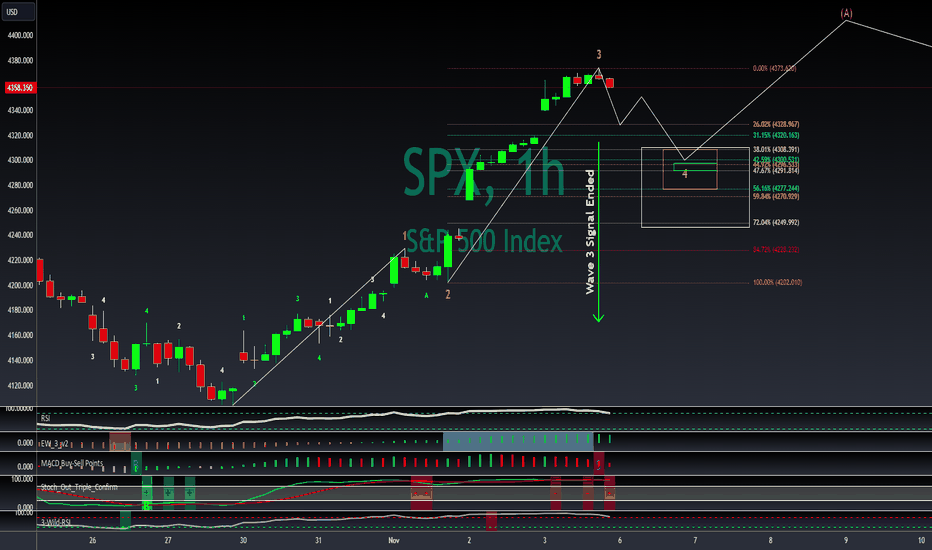Click date 8 on the time axis
This screenshot has height=550, width=932.
pos(770,540)
